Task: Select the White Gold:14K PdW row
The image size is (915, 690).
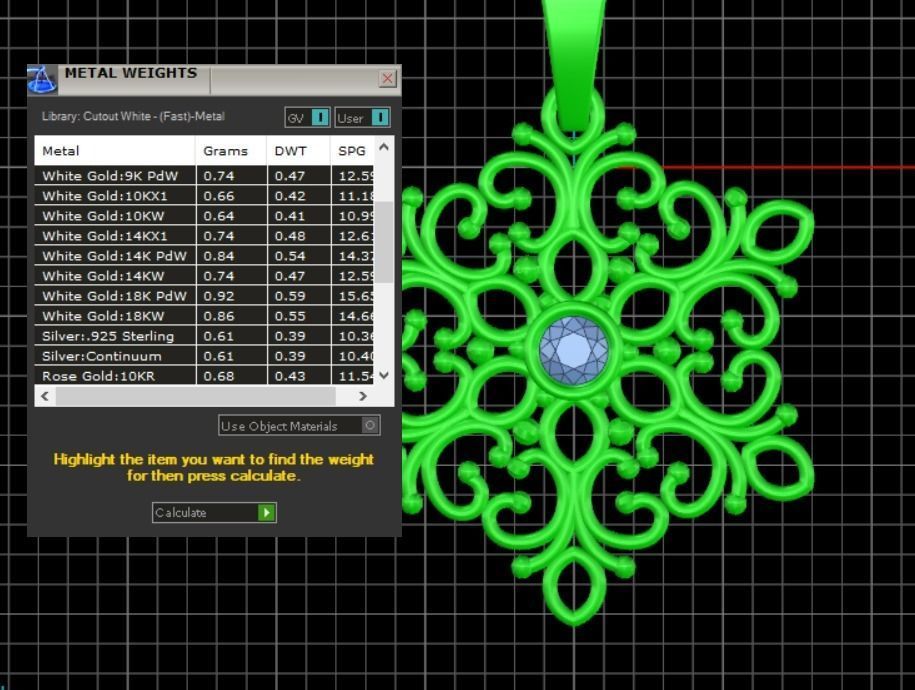Action: [x=204, y=256]
